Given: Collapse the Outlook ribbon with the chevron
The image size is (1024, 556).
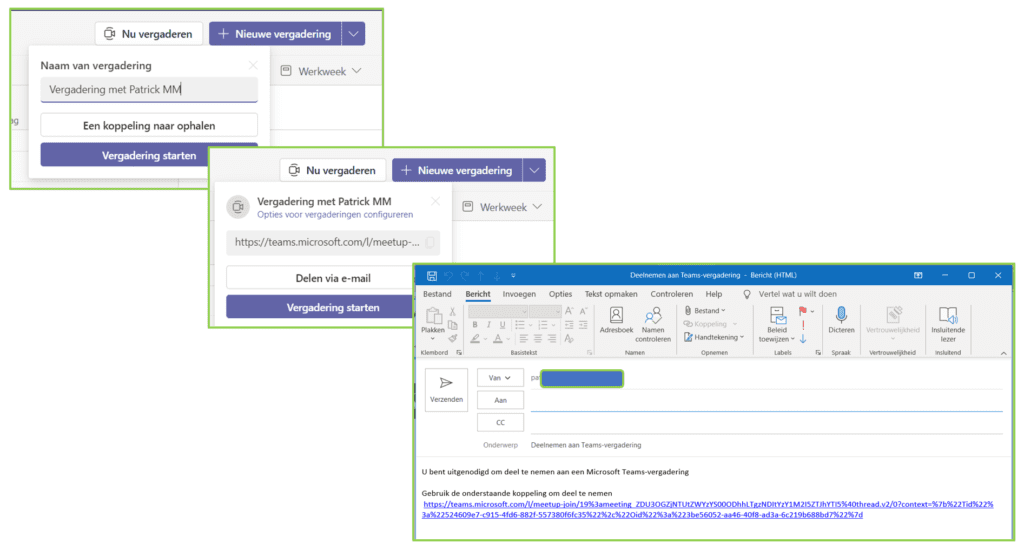Looking at the screenshot, I should 1003,353.
